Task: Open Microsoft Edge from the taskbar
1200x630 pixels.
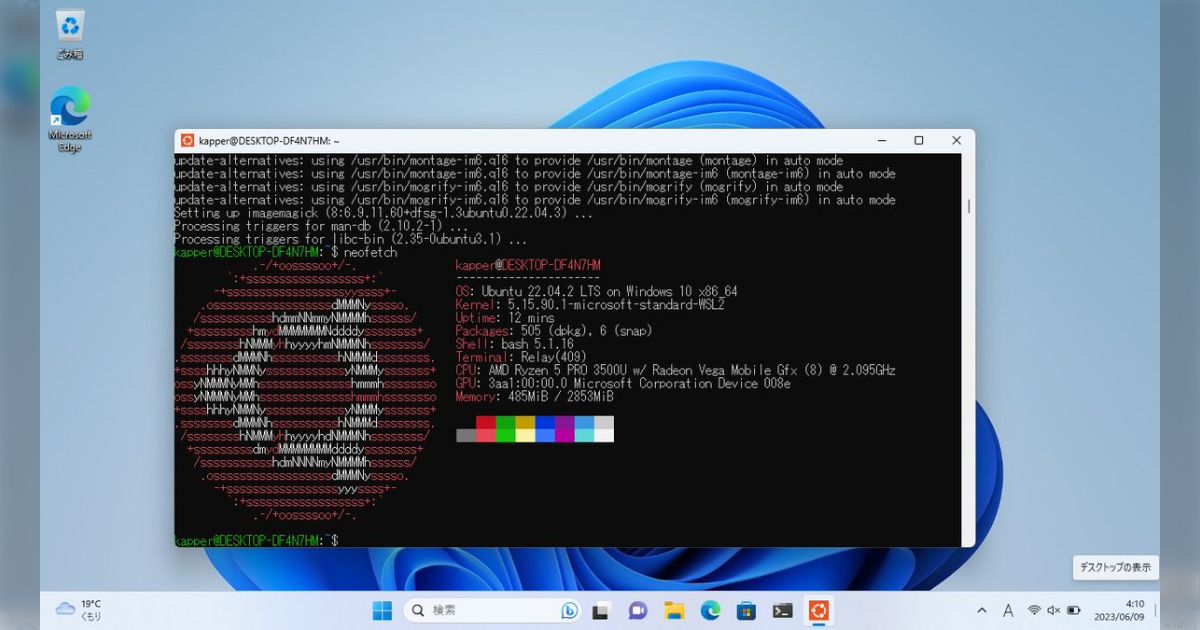Action: tap(712, 610)
